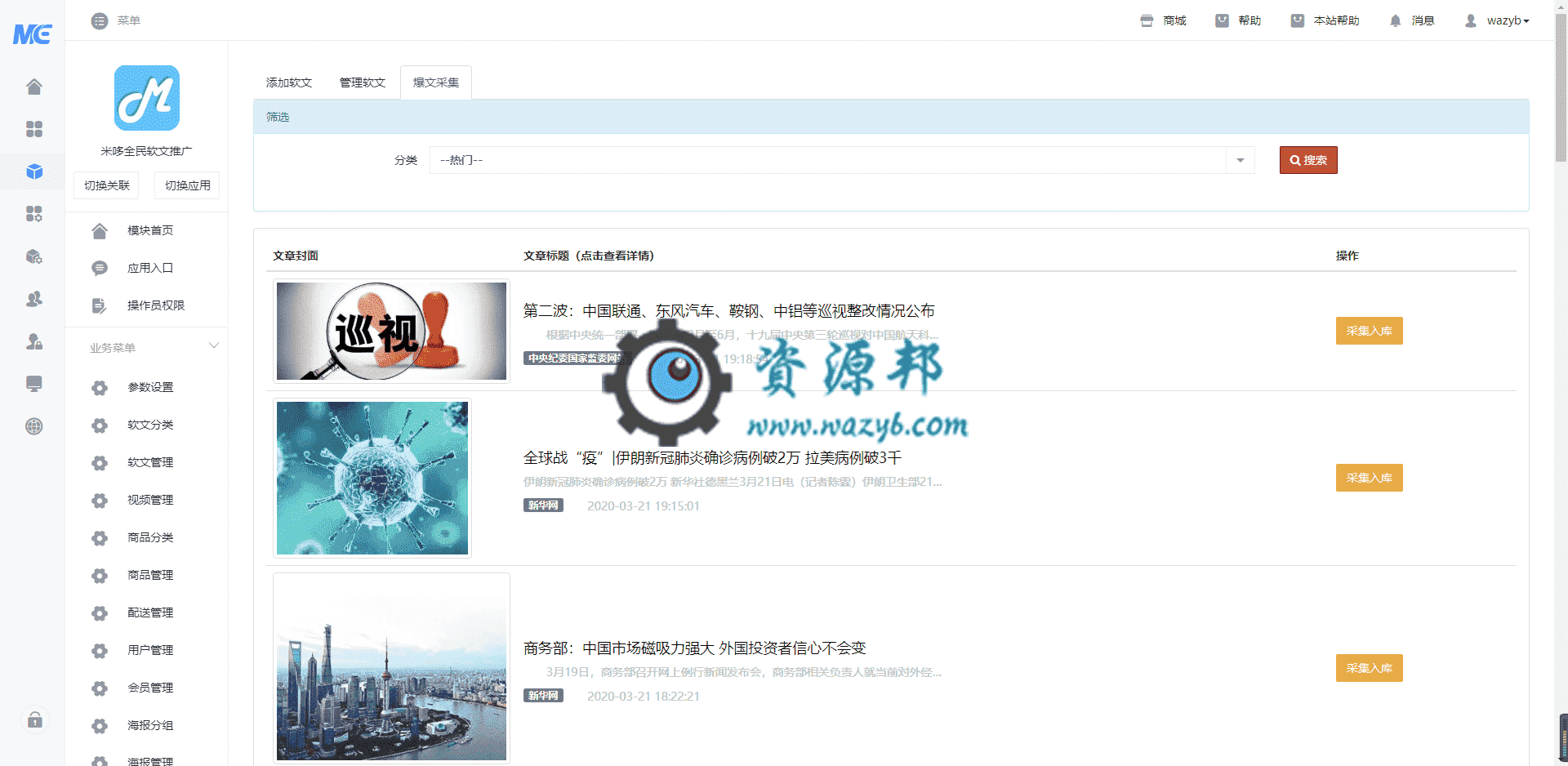Click timestamp 2020-03-21 18:22:21

pos(644,697)
